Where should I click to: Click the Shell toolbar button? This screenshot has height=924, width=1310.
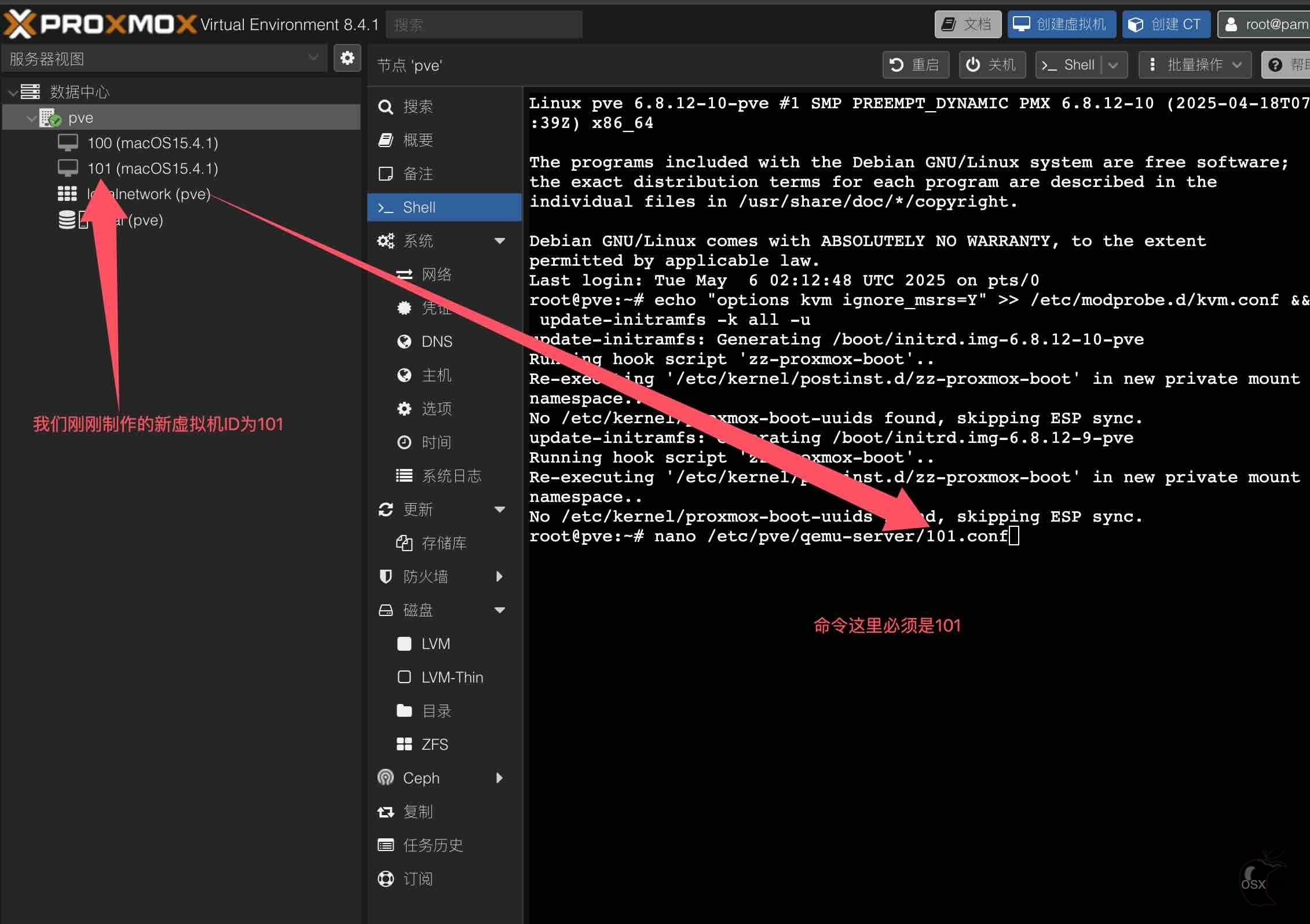(x=1069, y=65)
